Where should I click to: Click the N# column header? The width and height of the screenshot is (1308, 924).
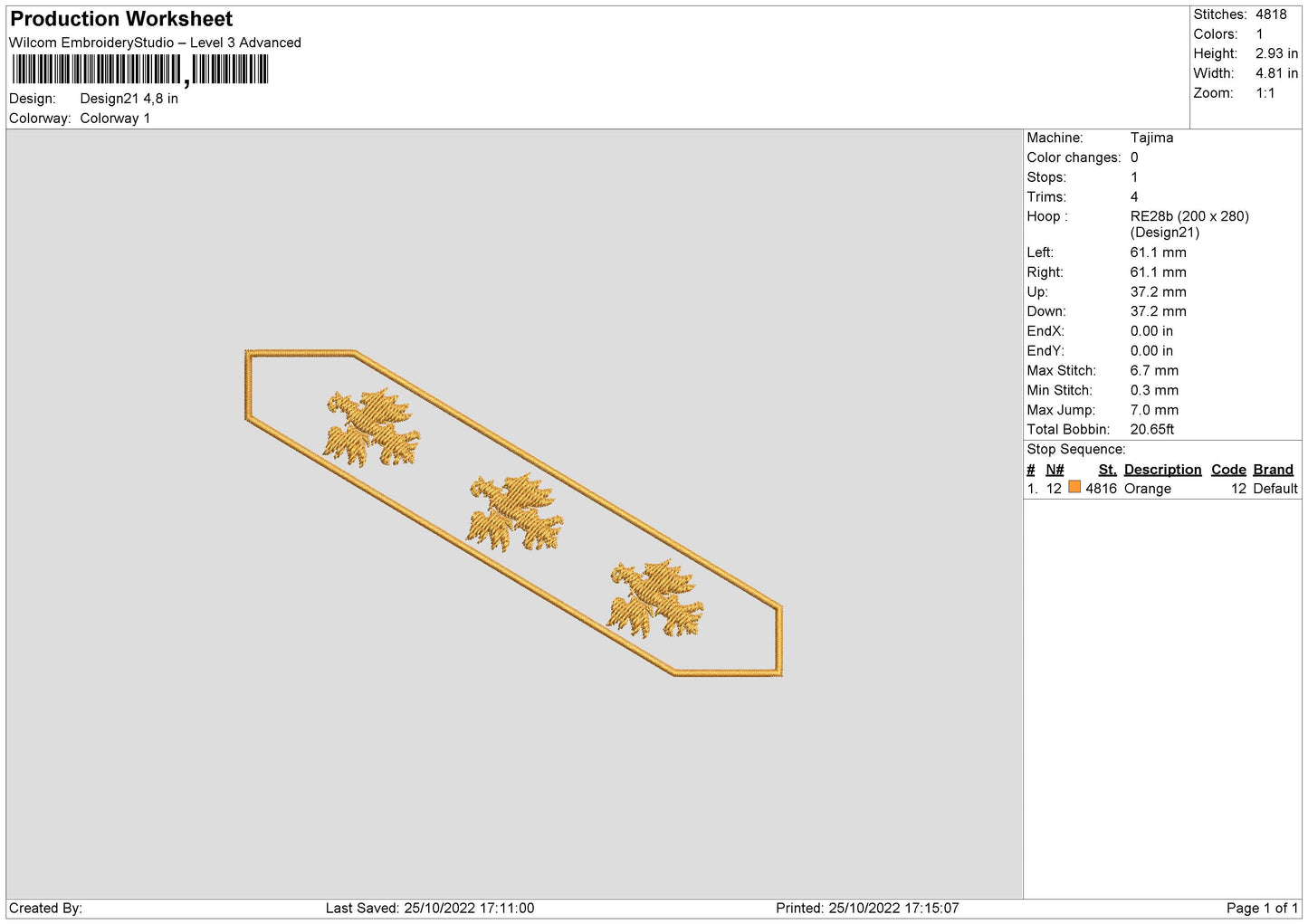[x=1055, y=470]
